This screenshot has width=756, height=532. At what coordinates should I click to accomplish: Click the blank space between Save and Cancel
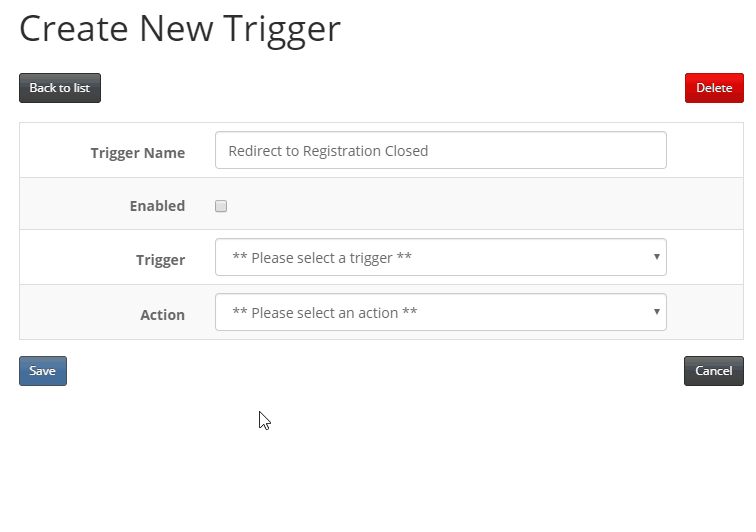(375, 371)
